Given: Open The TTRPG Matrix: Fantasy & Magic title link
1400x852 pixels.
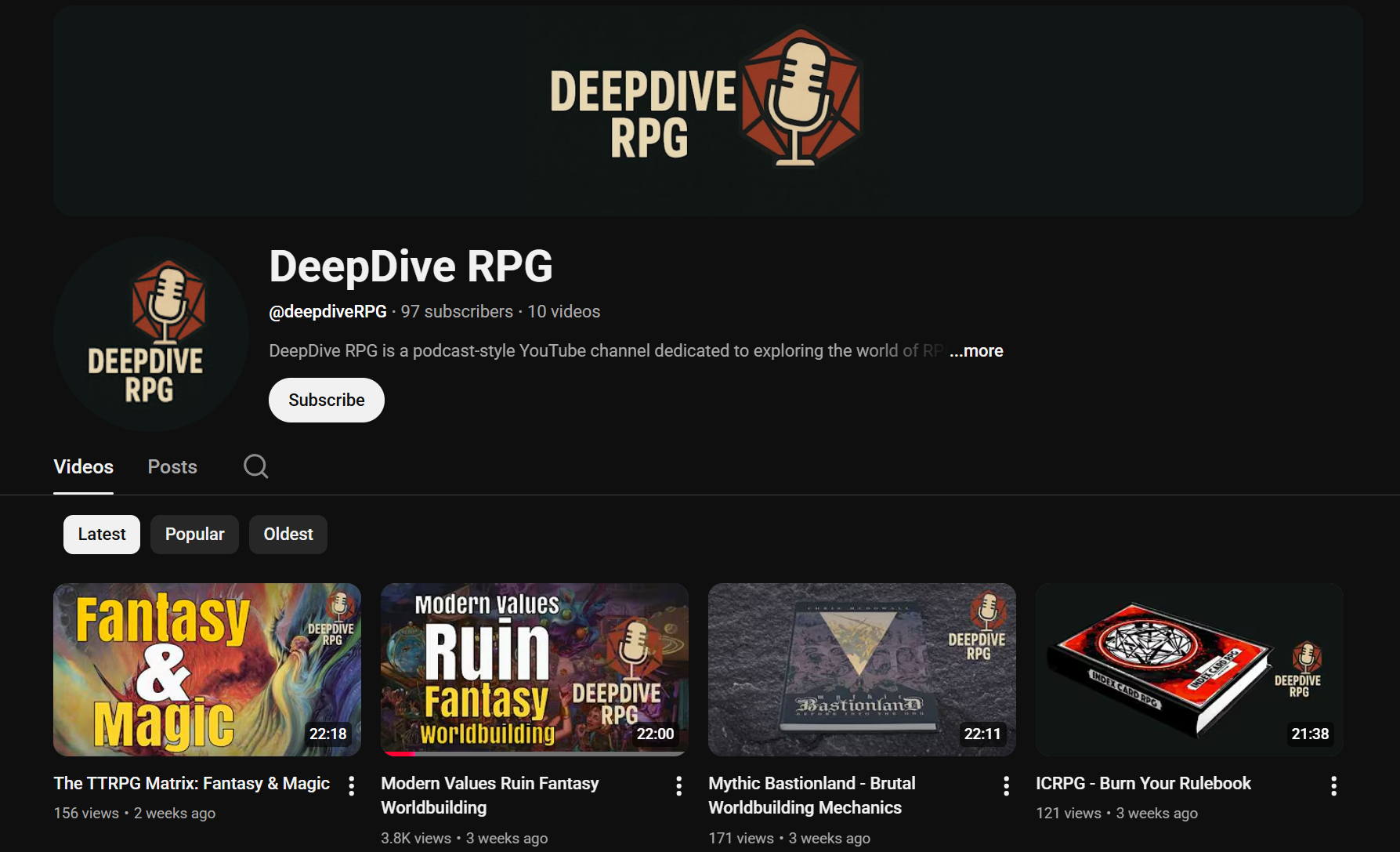Looking at the screenshot, I should coord(191,784).
